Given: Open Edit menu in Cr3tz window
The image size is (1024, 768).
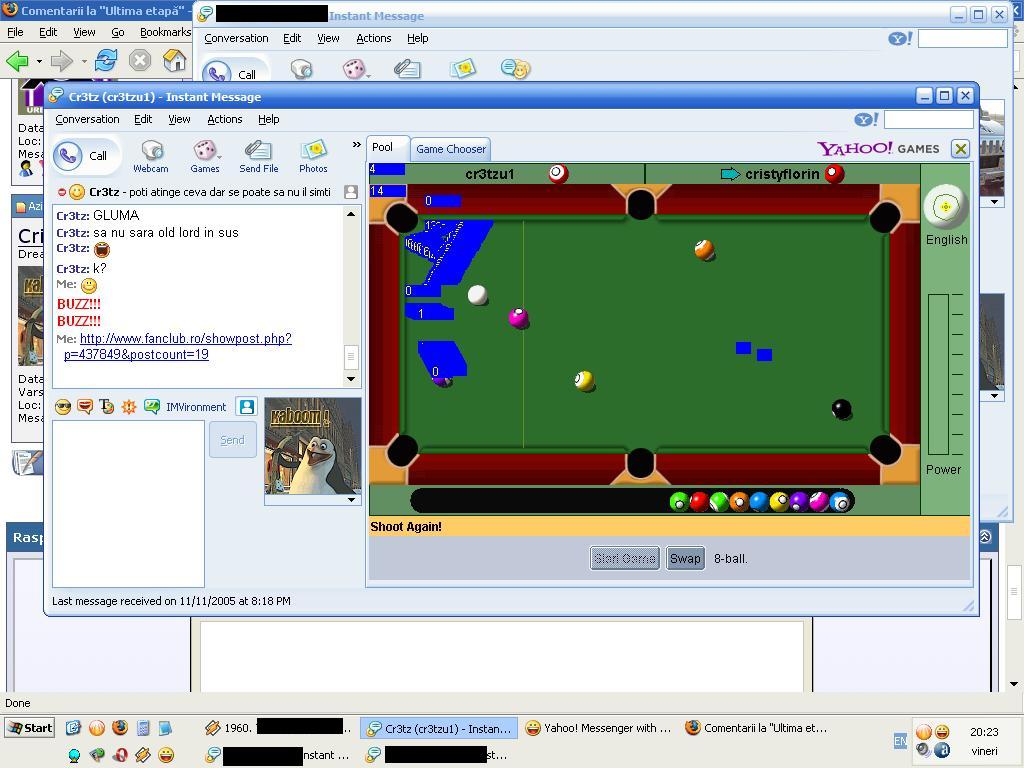Looking at the screenshot, I should tap(143, 120).
